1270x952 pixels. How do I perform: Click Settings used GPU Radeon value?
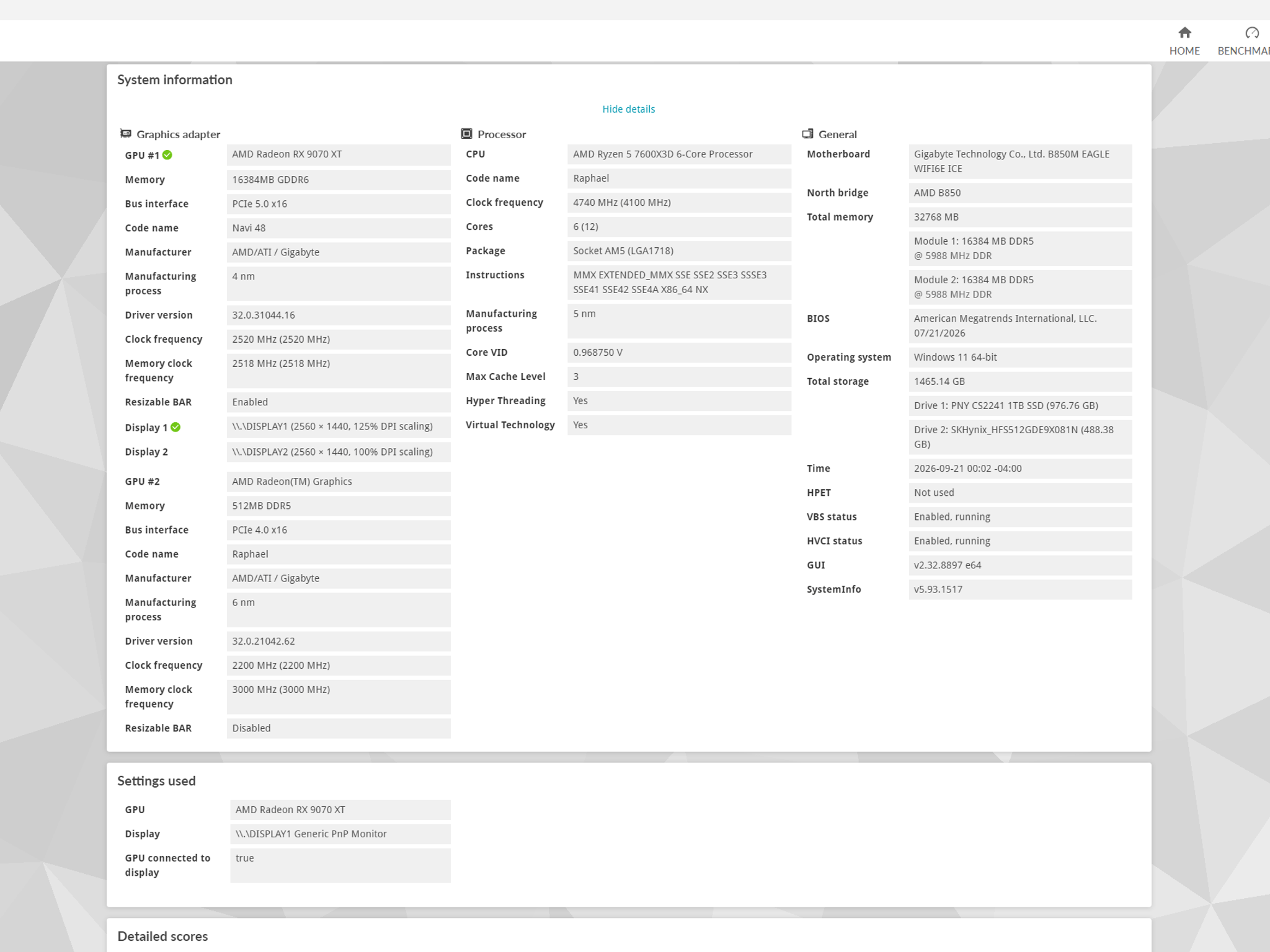[x=340, y=810]
